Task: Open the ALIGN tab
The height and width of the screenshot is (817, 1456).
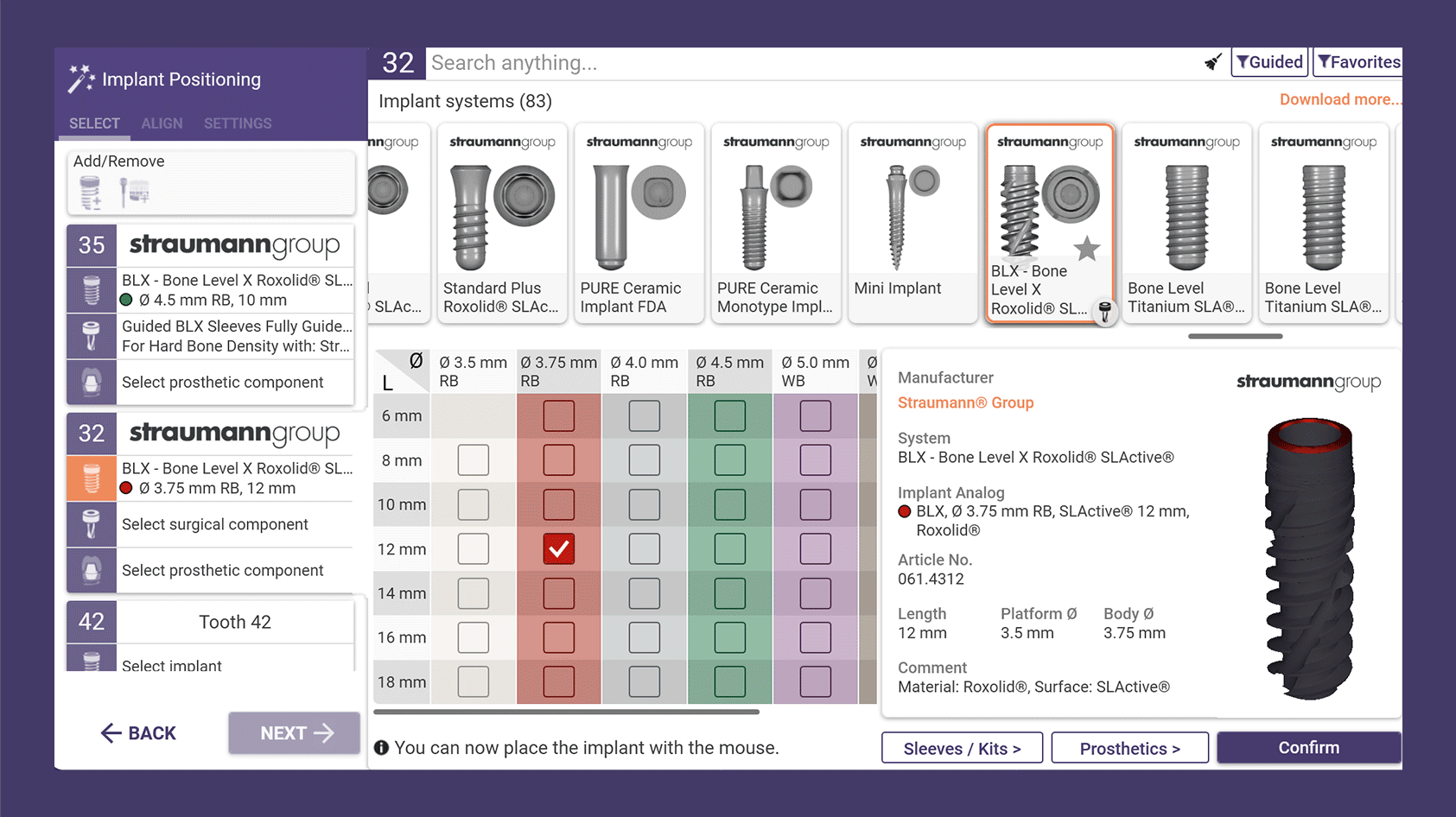Action: point(162,123)
